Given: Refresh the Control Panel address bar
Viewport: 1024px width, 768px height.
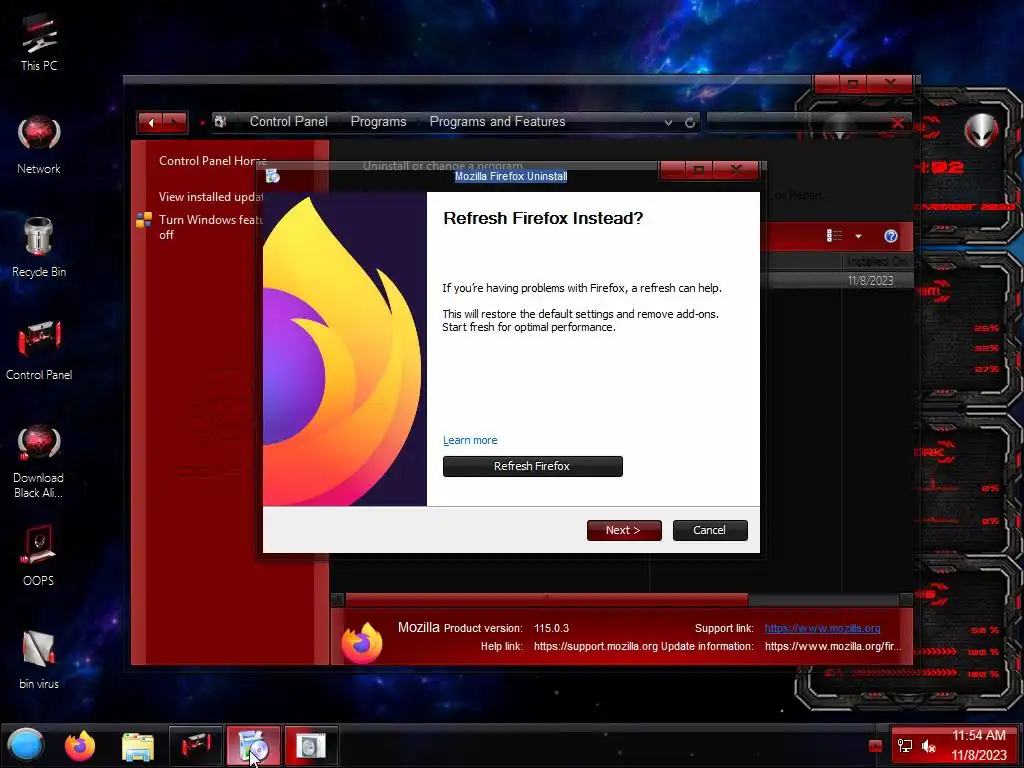Looking at the screenshot, I should (x=690, y=122).
